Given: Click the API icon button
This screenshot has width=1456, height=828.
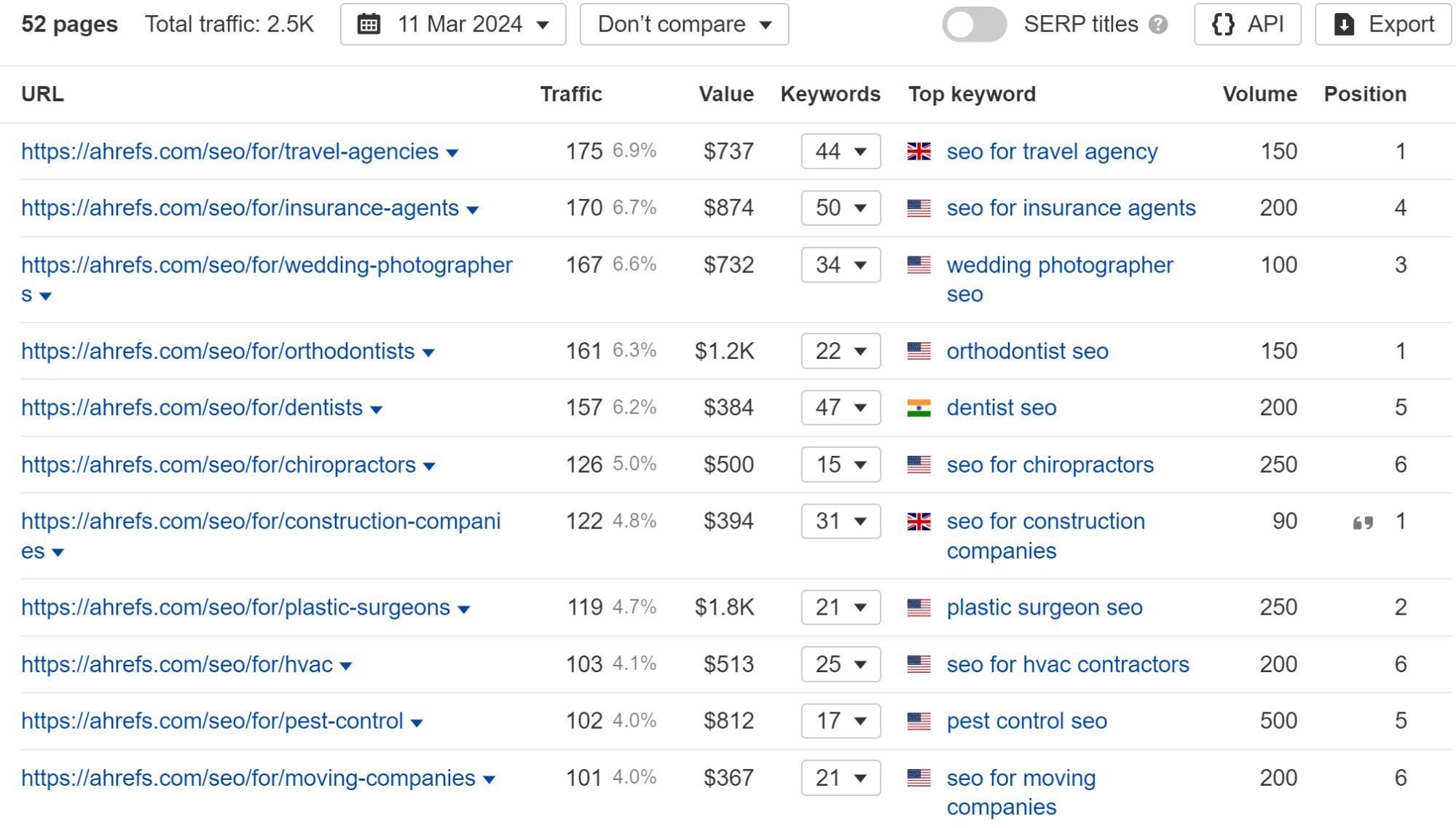Looking at the screenshot, I should tap(1249, 25).
